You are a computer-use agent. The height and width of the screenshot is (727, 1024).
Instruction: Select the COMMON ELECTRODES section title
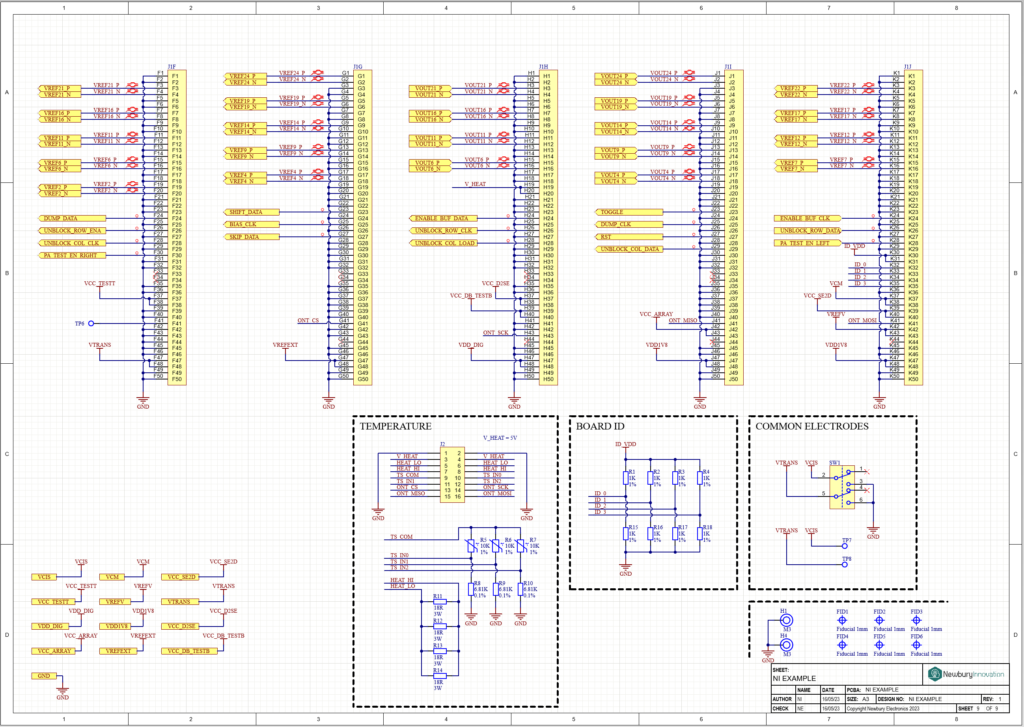pyautogui.click(x=811, y=426)
